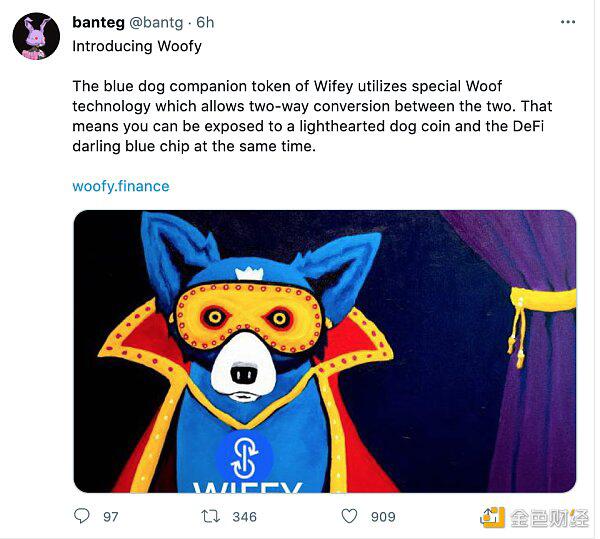Click the WIFEY text in the image
The width and height of the screenshot is (600, 539).
(x=246, y=486)
